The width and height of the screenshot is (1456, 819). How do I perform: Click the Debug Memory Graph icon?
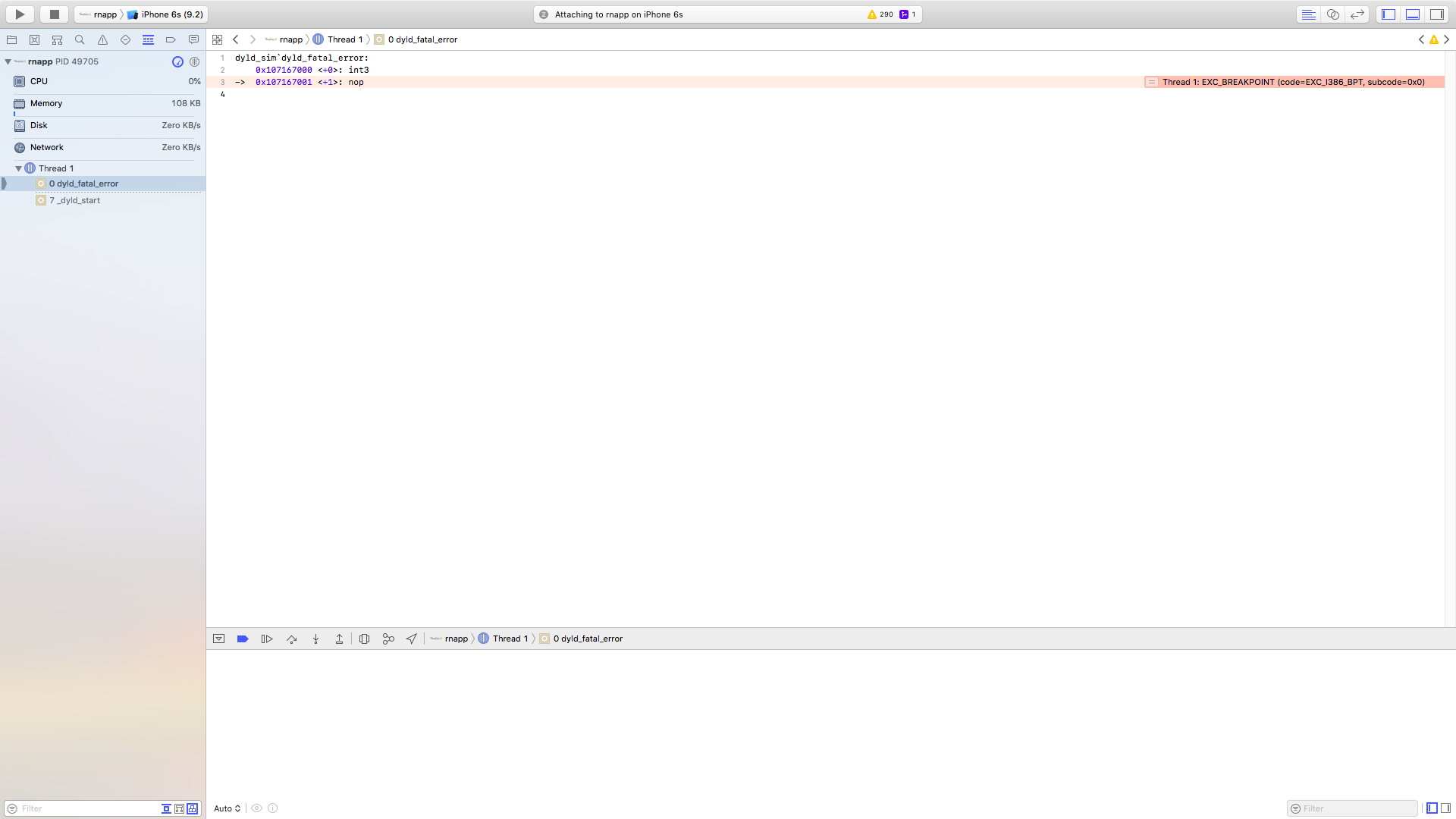(388, 639)
